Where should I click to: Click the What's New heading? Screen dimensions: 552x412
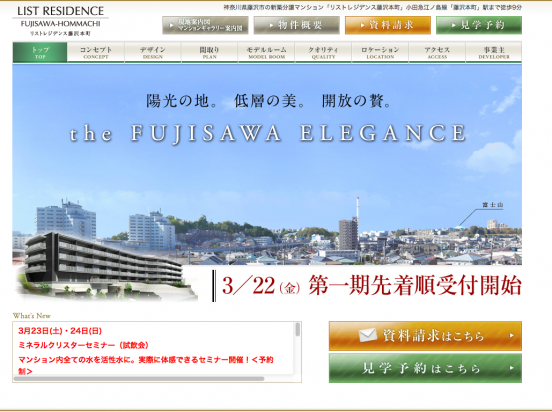[32, 316]
